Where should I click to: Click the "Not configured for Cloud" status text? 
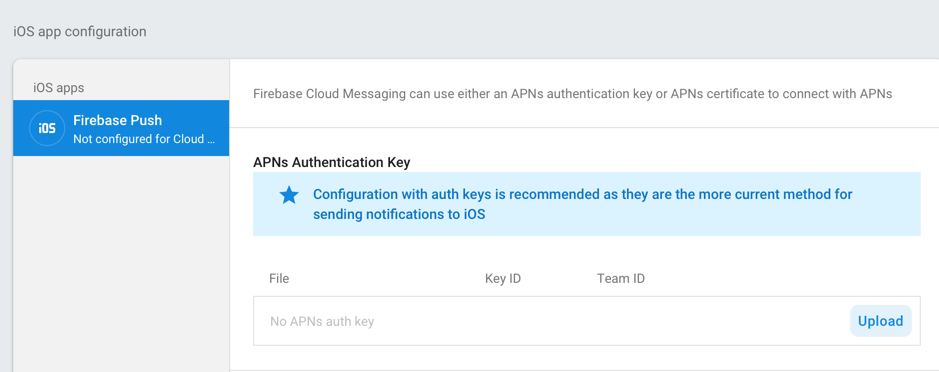click(x=144, y=139)
